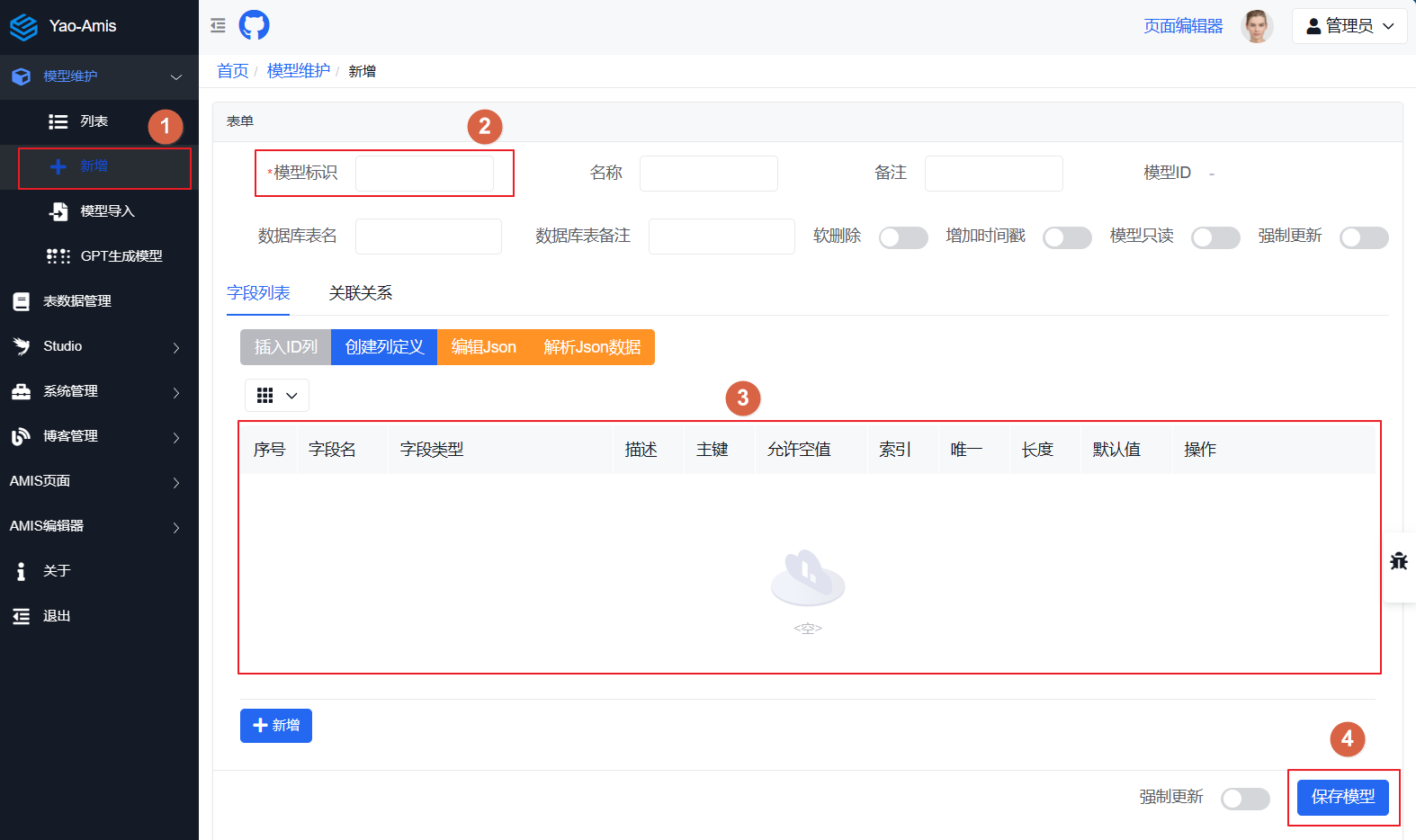The height and width of the screenshot is (840, 1416).
Task: Click the 列表 list icon in sidebar
Action: click(58, 121)
